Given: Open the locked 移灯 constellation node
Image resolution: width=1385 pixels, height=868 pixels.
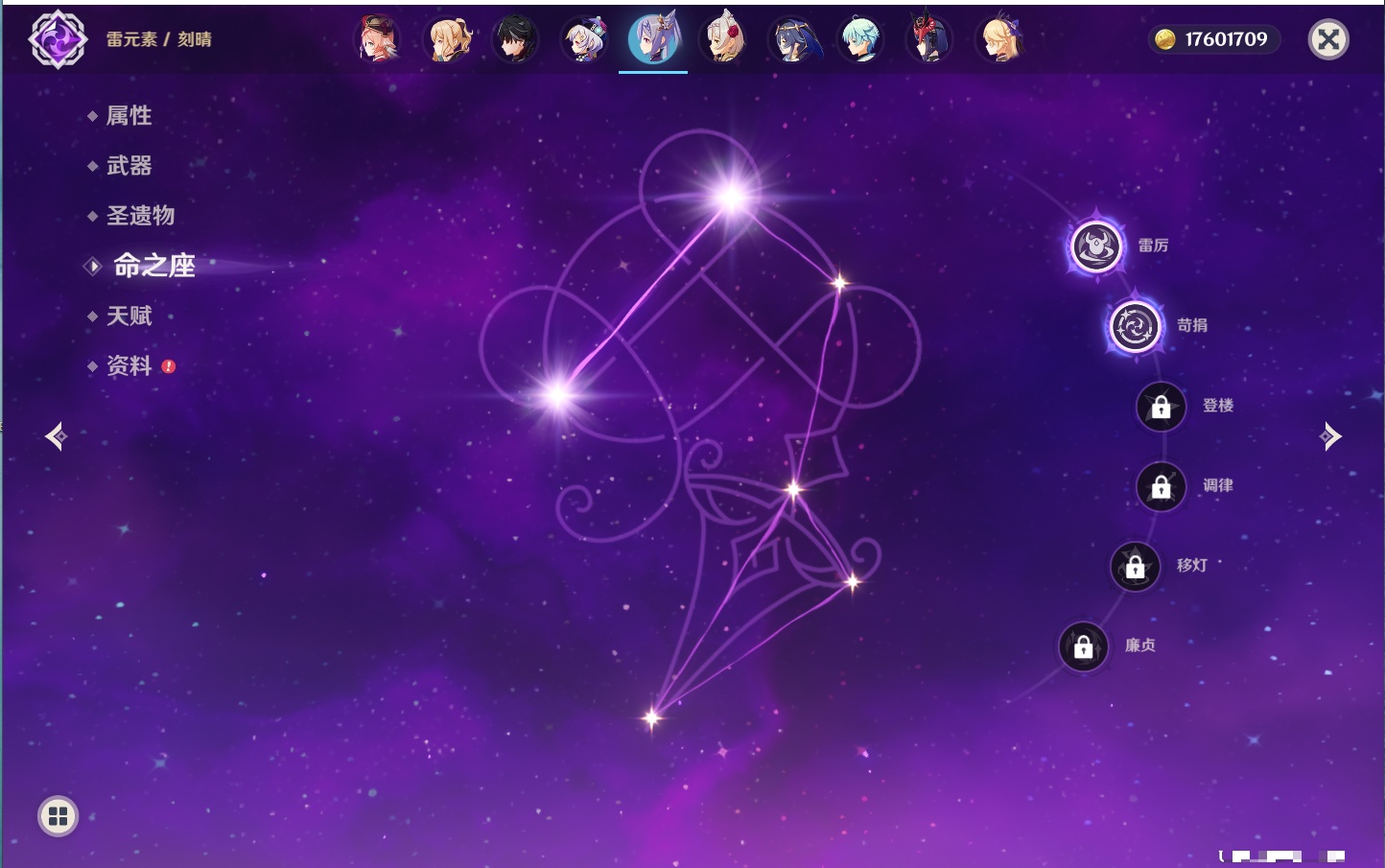Looking at the screenshot, I should coord(1135,567).
